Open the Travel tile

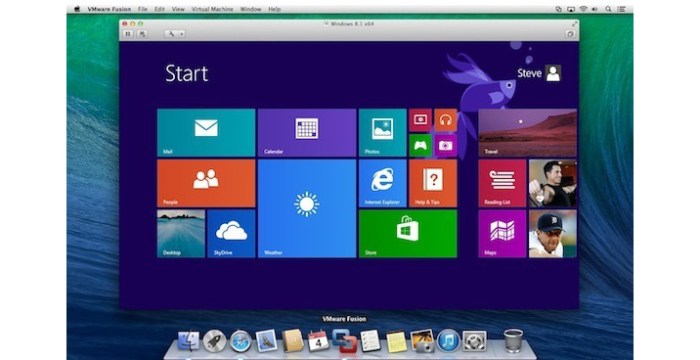click(527, 133)
